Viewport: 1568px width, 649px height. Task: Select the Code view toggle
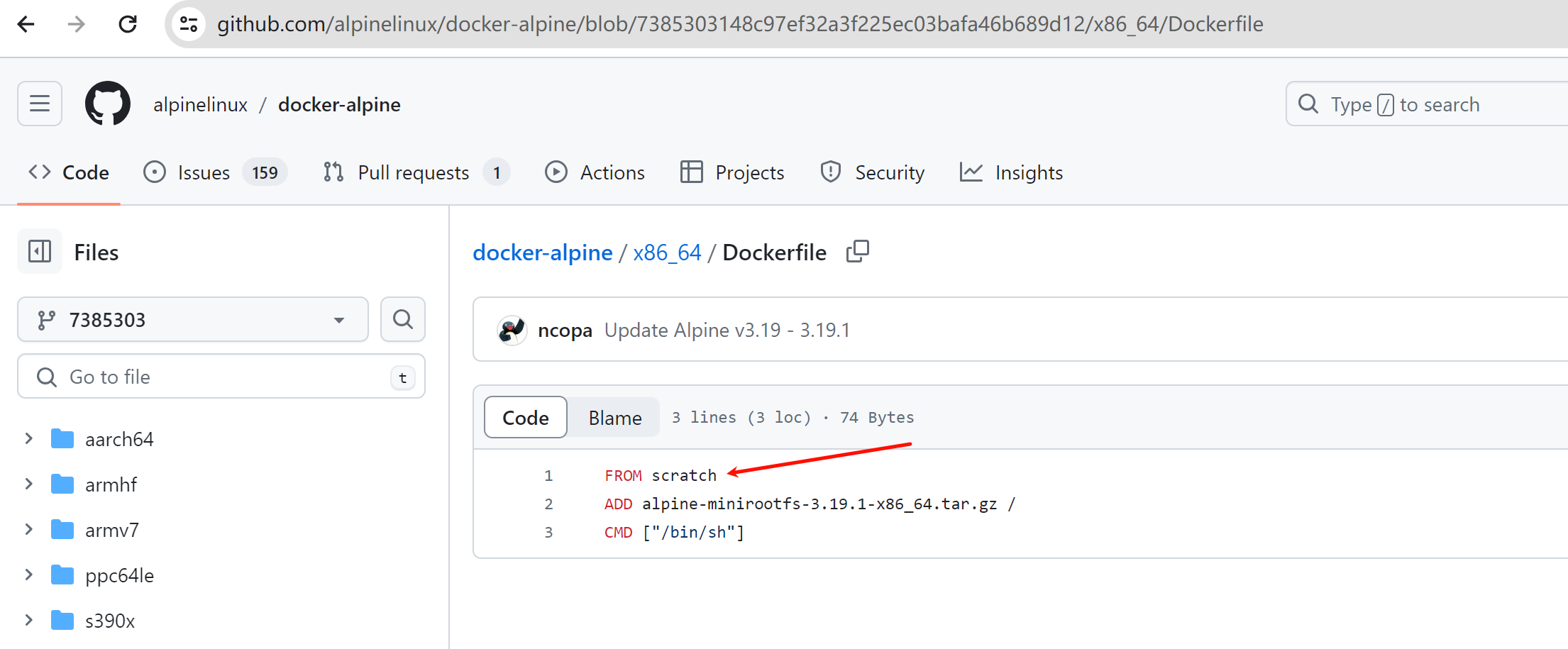[x=525, y=418]
